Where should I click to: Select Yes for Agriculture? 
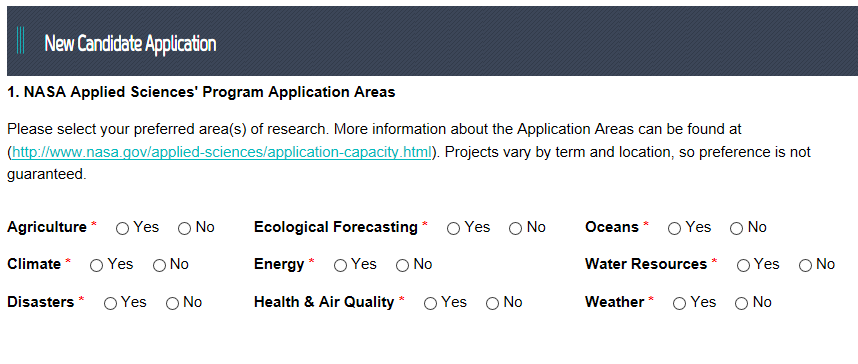(x=123, y=229)
